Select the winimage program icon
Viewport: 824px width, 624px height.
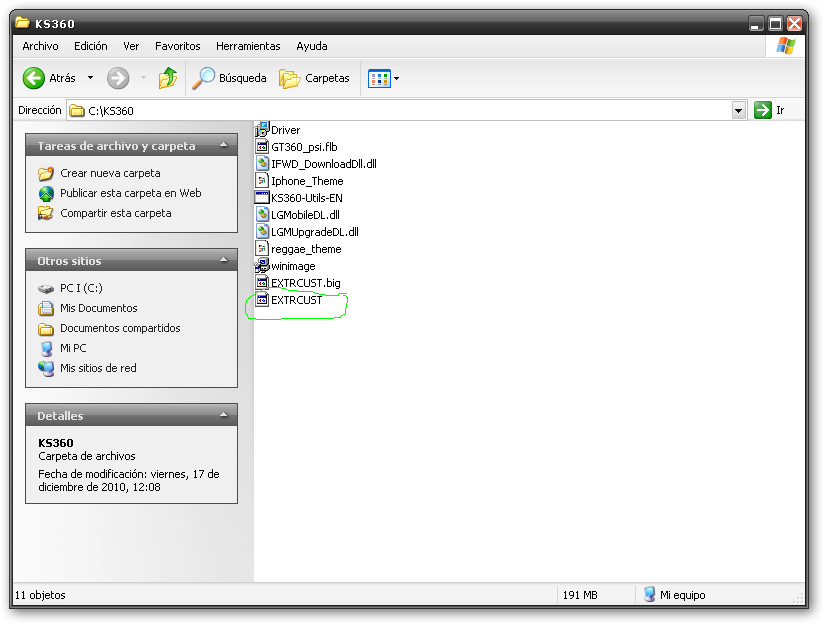(262, 265)
